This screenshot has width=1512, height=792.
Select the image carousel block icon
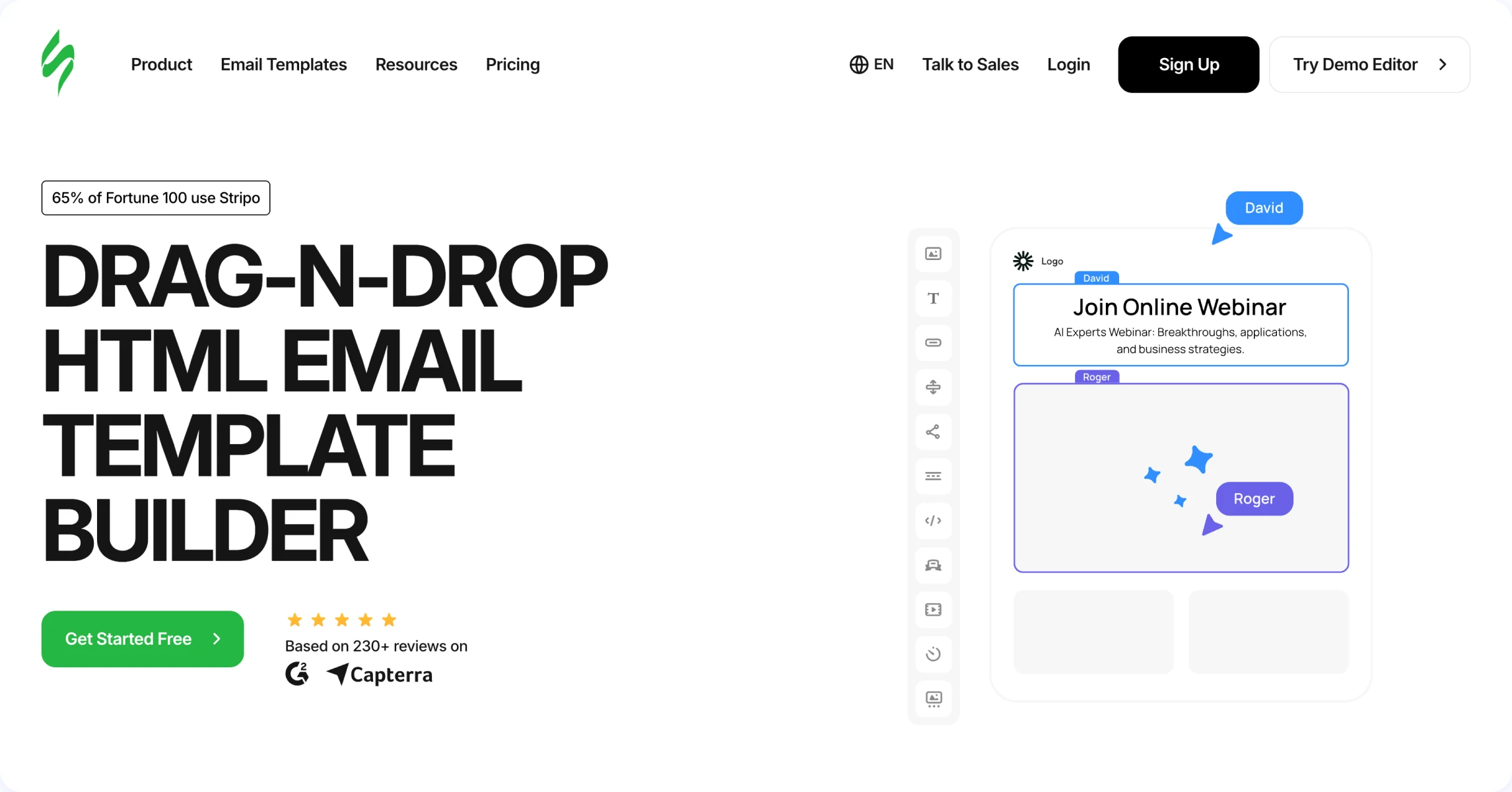click(x=933, y=699)
